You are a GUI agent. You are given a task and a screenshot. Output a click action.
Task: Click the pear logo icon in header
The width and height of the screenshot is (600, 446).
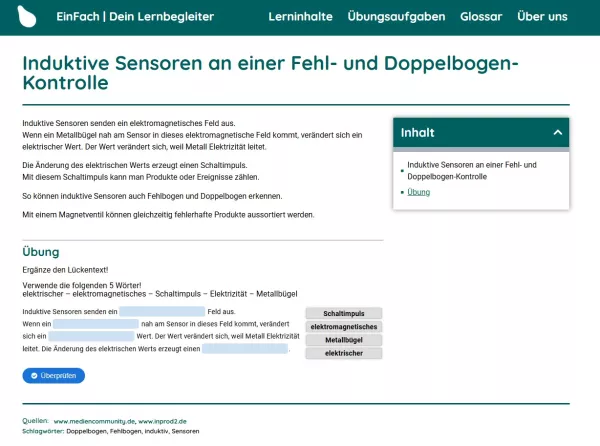click(27, 16)
